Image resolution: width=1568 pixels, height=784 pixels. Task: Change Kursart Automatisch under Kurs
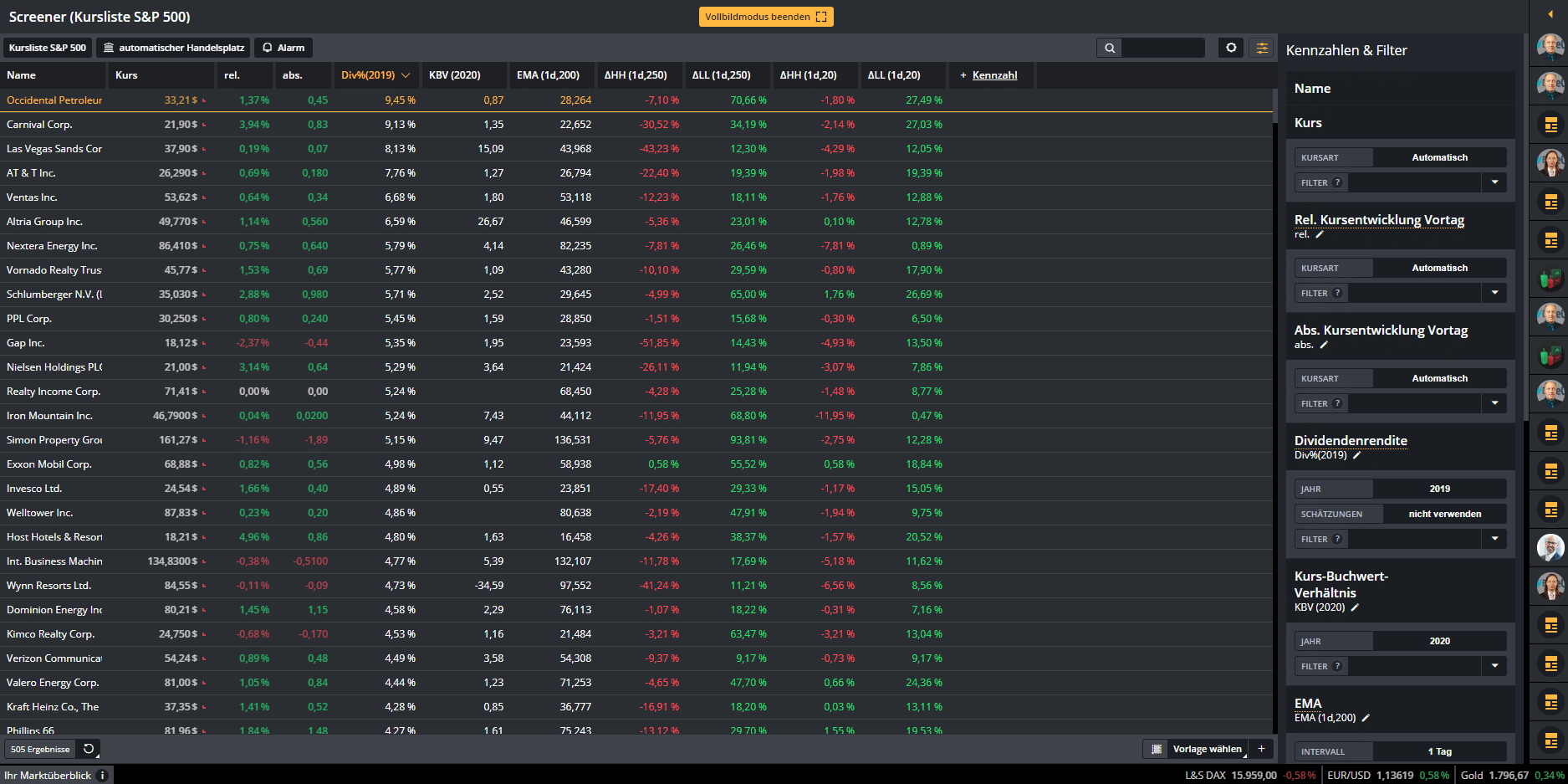pyautogui.click(x=1439, y=157)
